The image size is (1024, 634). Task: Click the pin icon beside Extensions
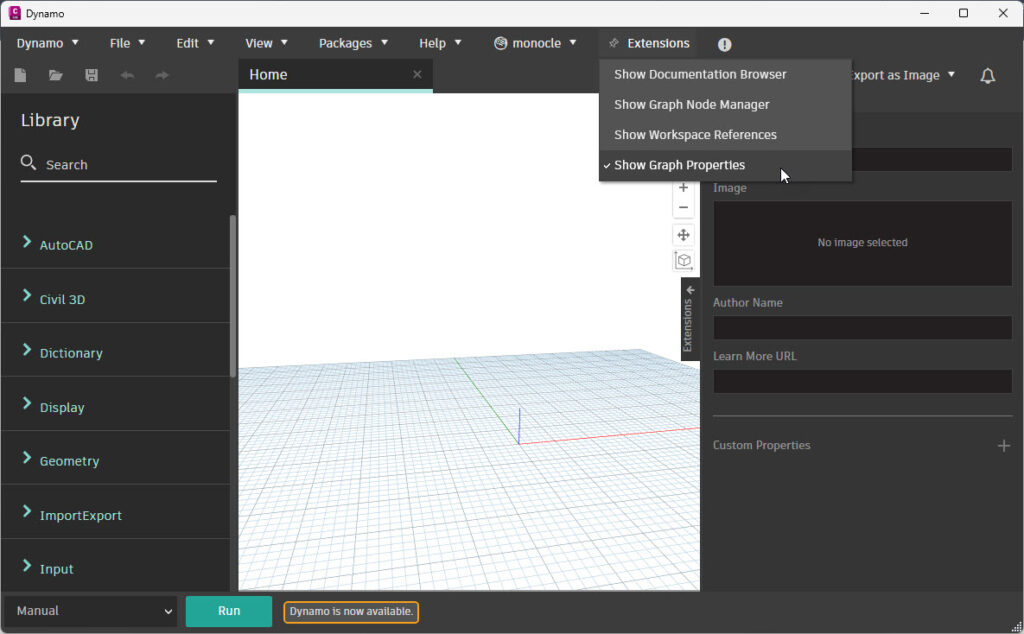tap(613, 43)
